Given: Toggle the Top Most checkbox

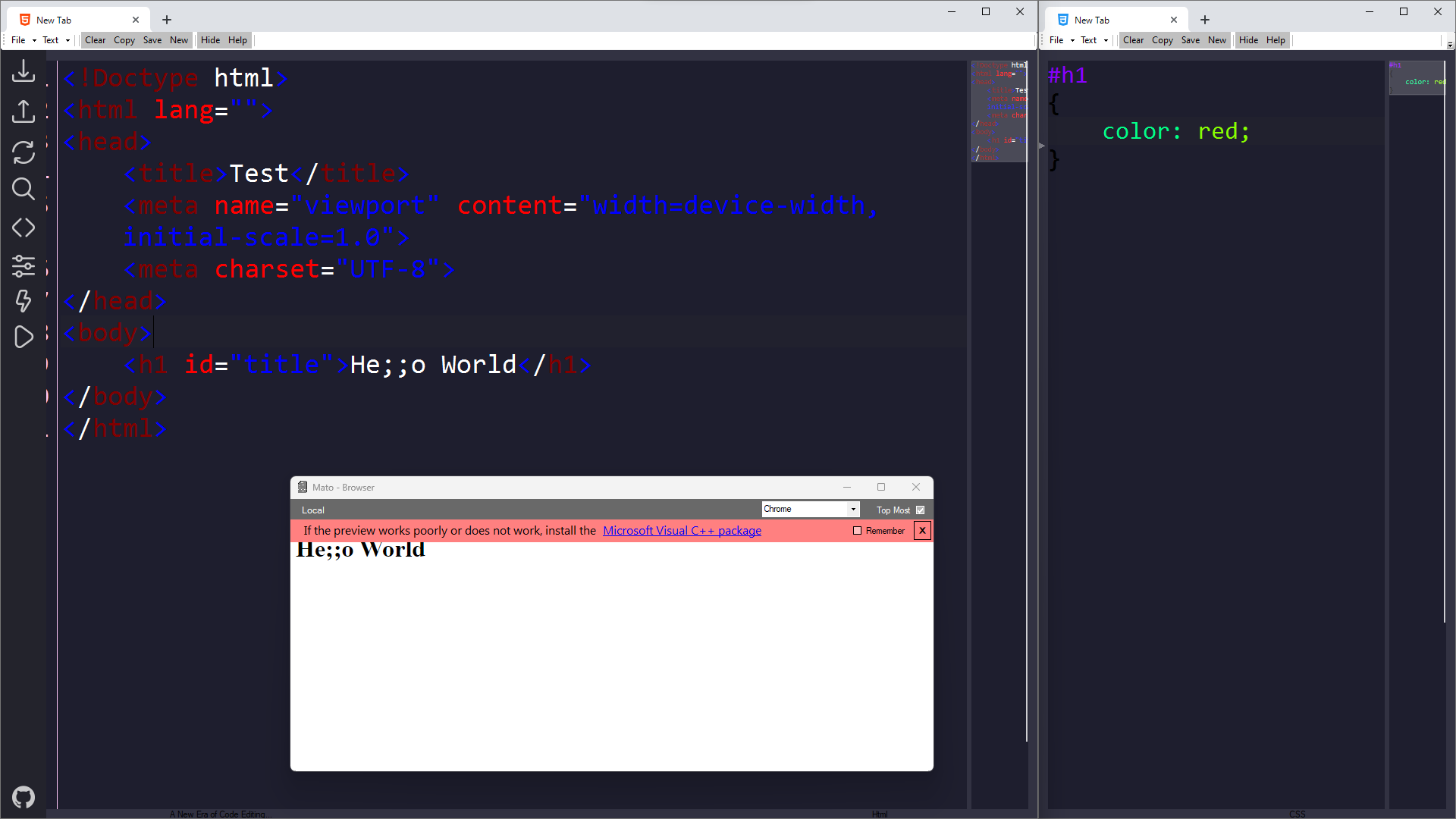Looking at the screenshot, I should coord(921,510).
